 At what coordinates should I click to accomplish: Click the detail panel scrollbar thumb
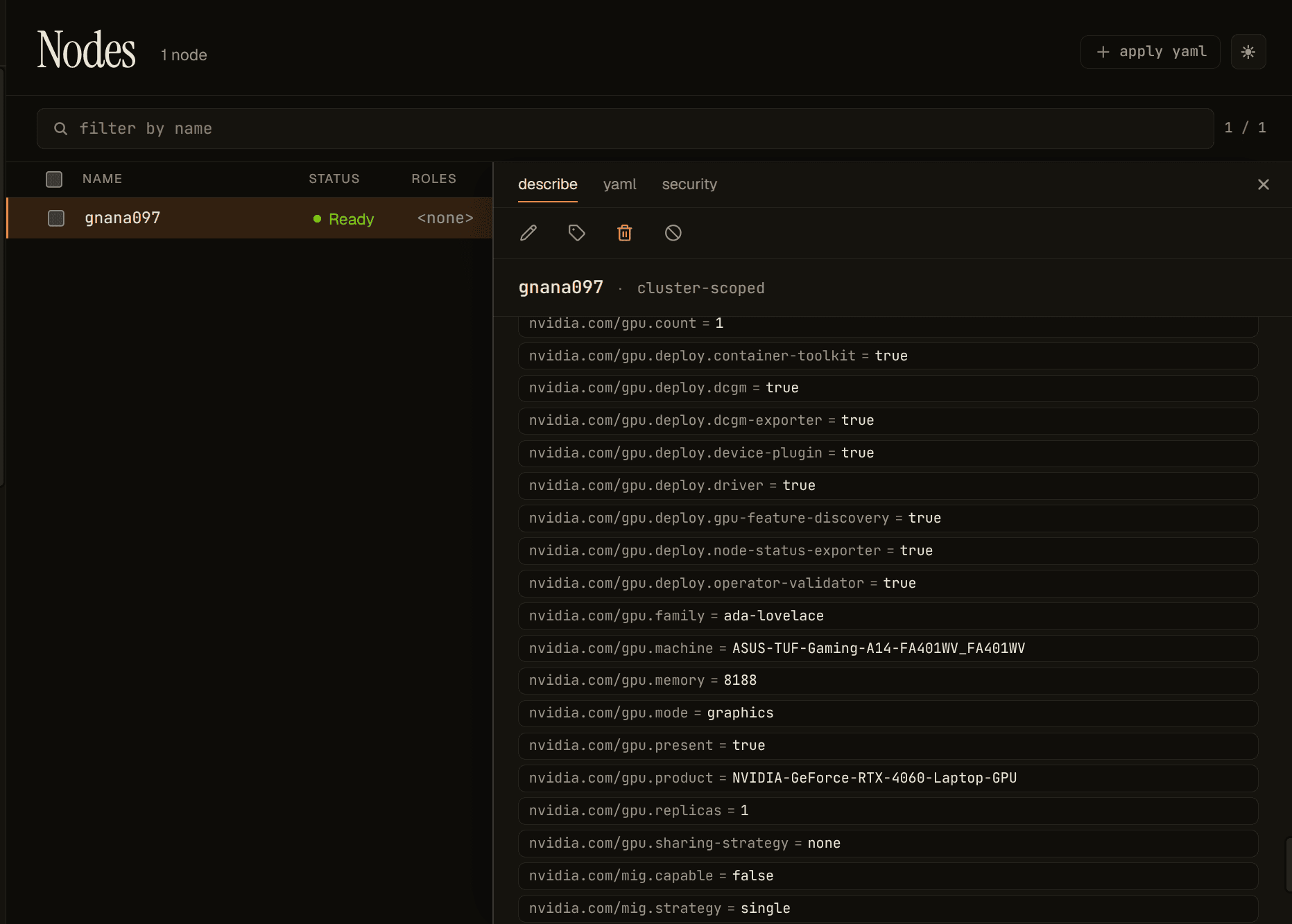pos(1289,864)
